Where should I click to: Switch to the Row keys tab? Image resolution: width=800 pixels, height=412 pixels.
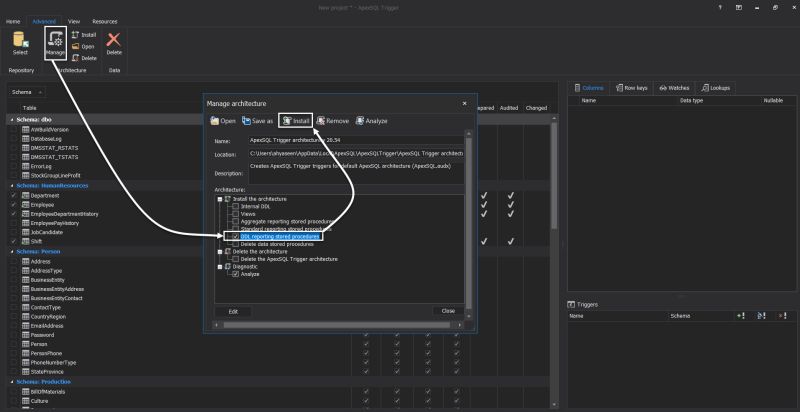point(631,88)
